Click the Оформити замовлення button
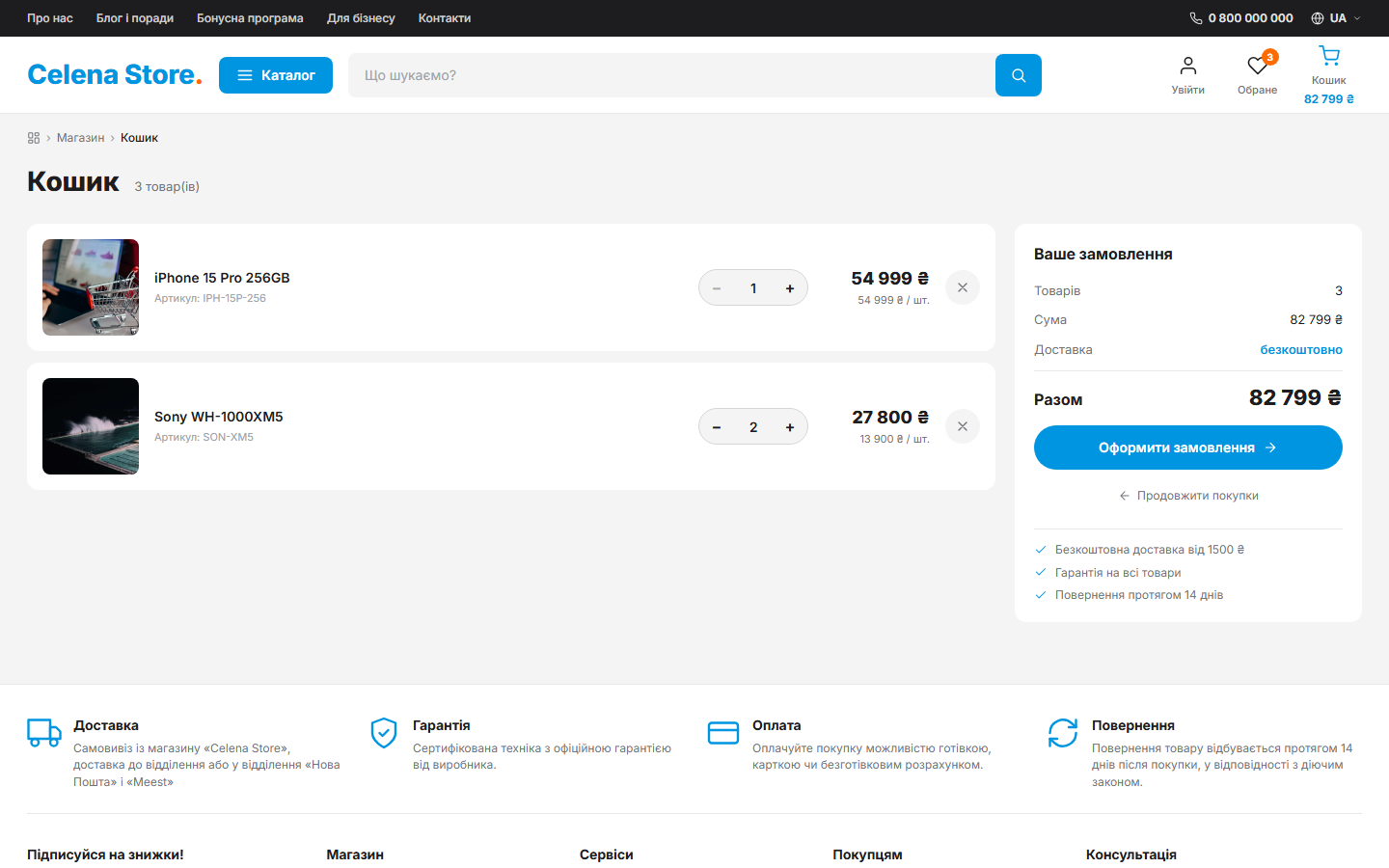 1188,448
